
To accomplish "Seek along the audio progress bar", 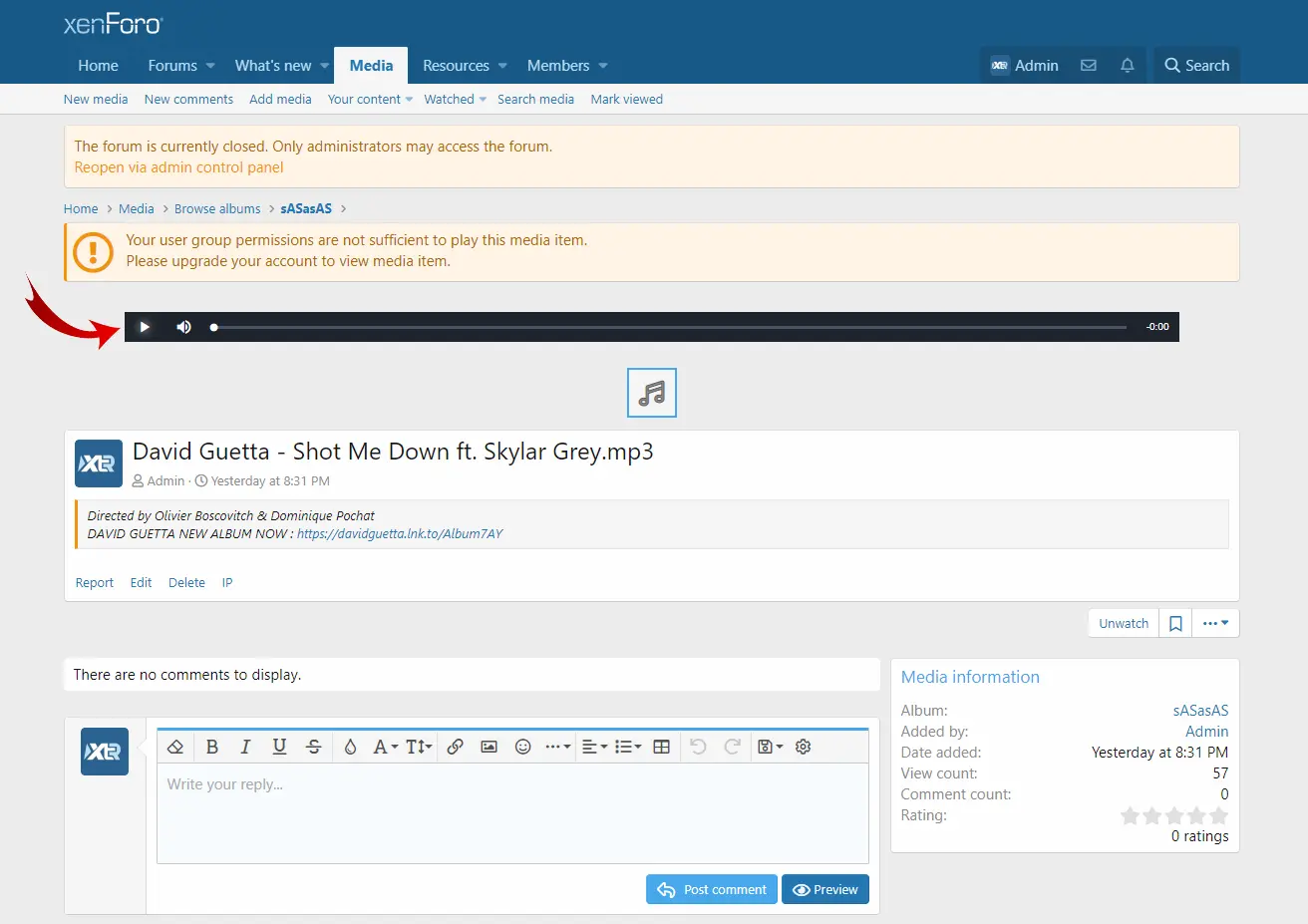I will pyautogui.click(x=669, y=327).
